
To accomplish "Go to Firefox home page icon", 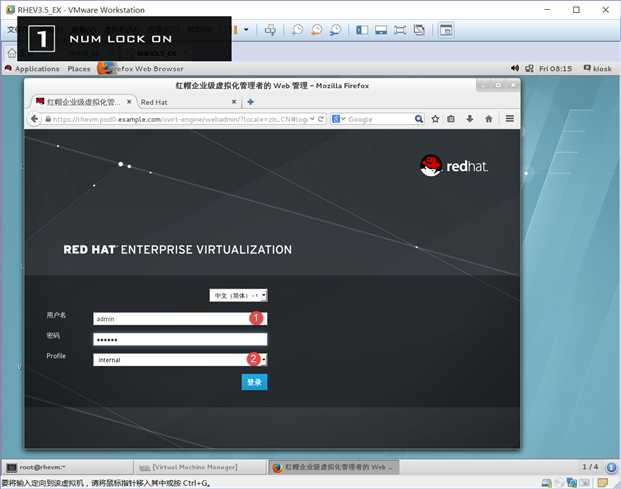I will pyautogui.click(x=489, y=119).
